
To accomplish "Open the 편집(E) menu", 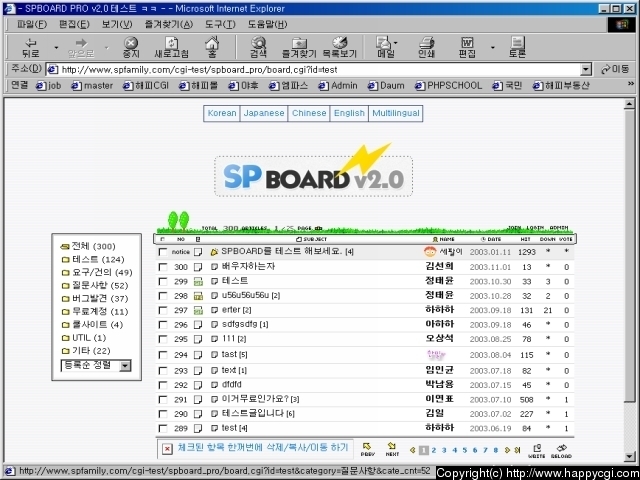I will pyautogui.click(x=74, y=24).
